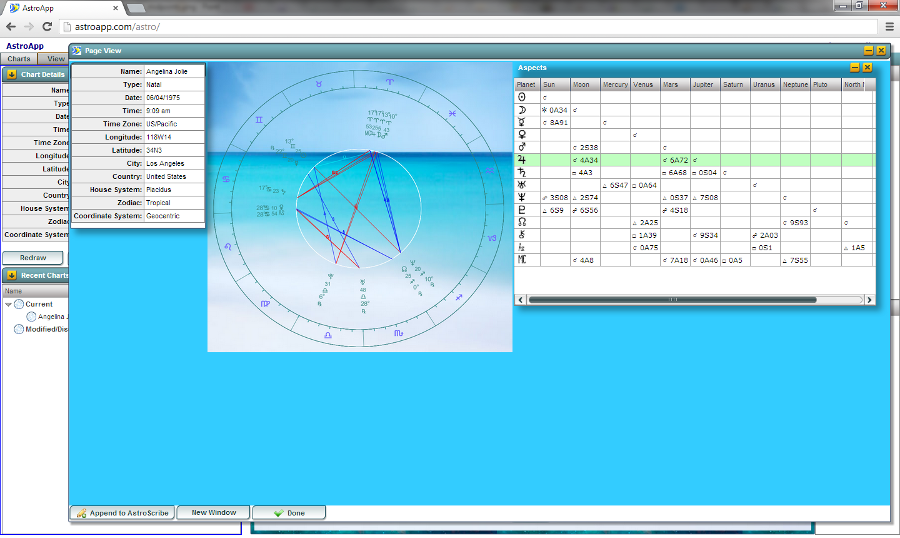Image resolution: width=900 pixels, height=538 pixels.
Task: Minimize the Aspects panel
Action: point(855,67)
